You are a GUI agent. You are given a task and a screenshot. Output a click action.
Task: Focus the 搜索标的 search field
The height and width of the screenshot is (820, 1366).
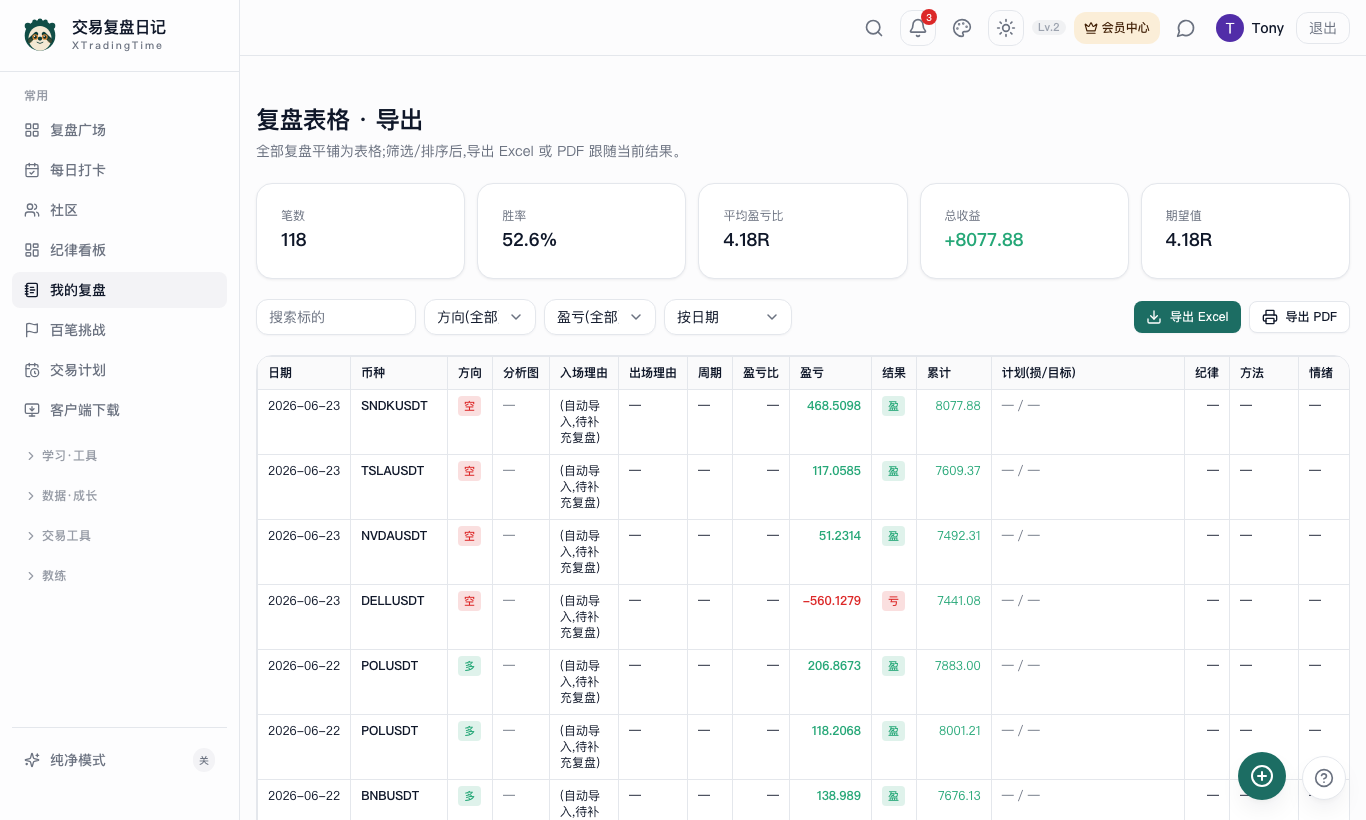tap(336, 317)
